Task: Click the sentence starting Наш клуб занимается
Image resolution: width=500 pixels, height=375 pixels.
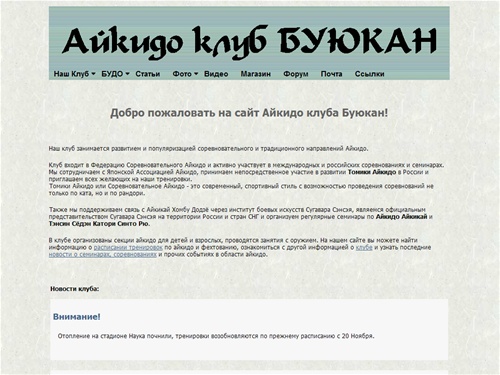Action: click(x=209, y=149)
